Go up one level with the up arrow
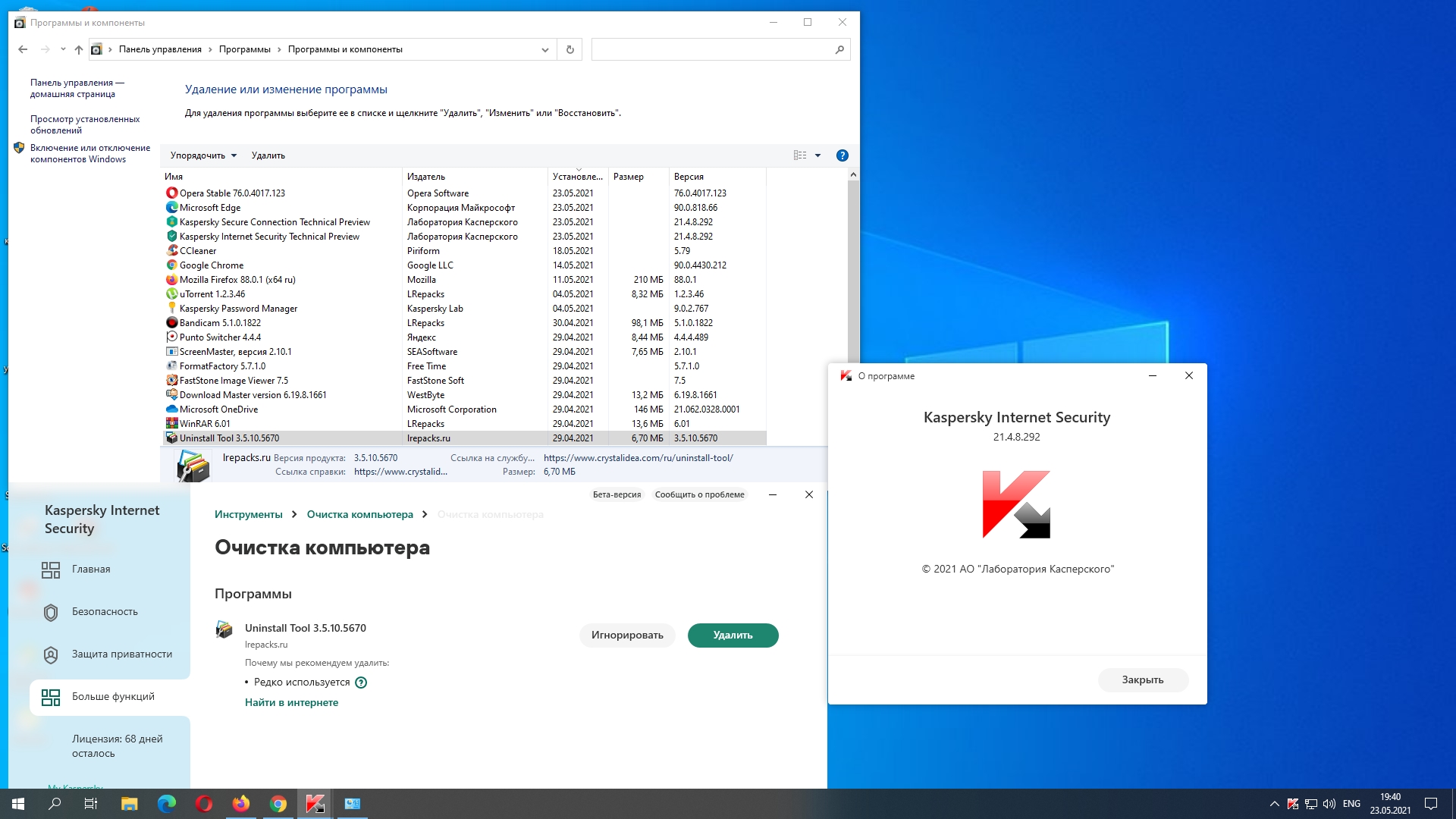 point(79,49)
